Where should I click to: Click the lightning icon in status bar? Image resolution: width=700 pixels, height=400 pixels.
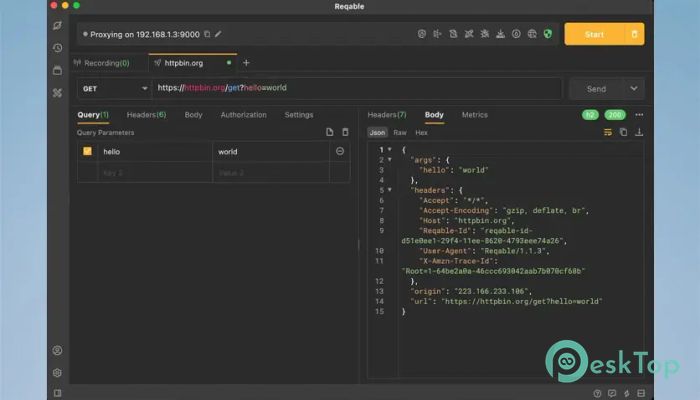click(627, 393)
